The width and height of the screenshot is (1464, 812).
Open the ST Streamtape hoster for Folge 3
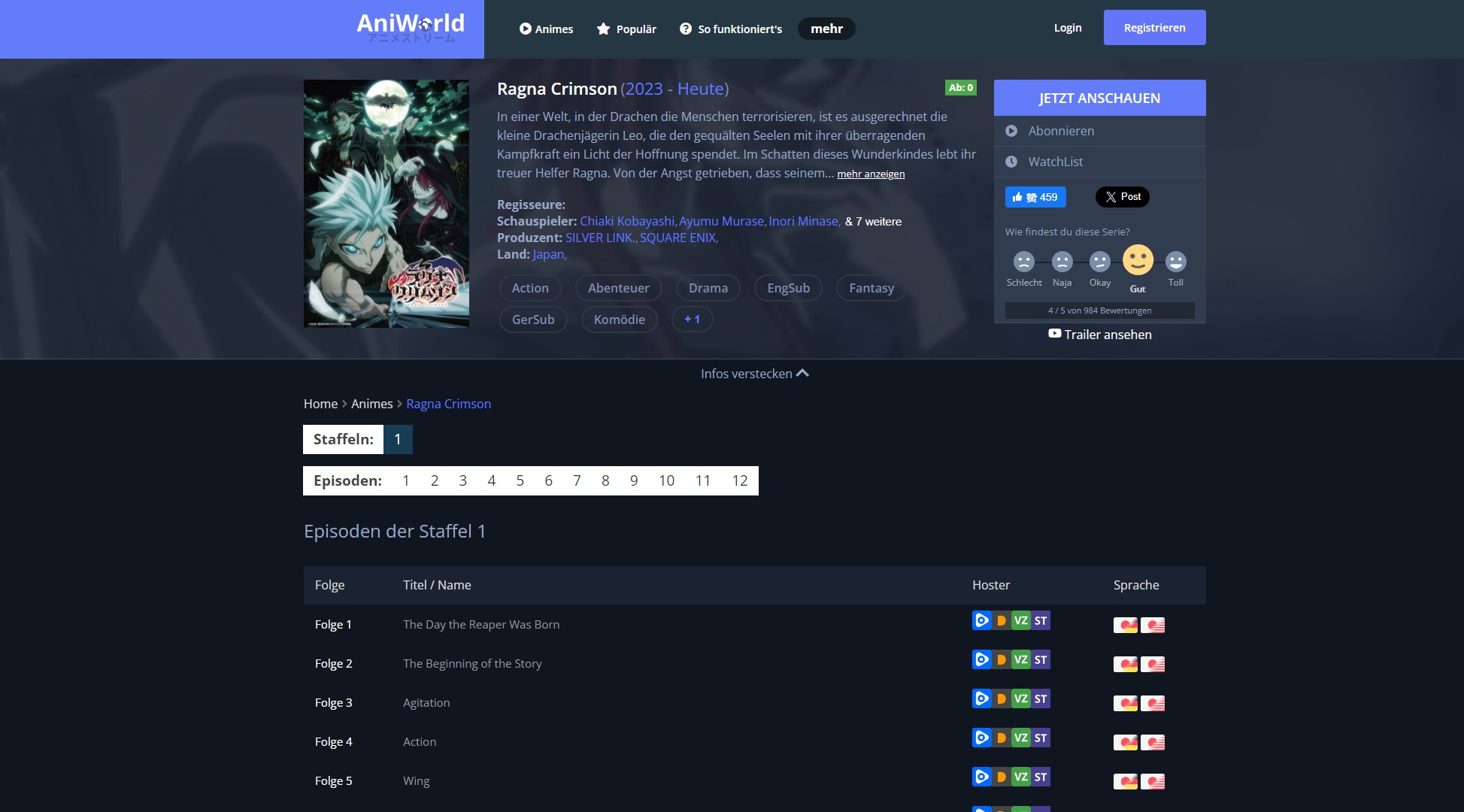coord(1040,698)
